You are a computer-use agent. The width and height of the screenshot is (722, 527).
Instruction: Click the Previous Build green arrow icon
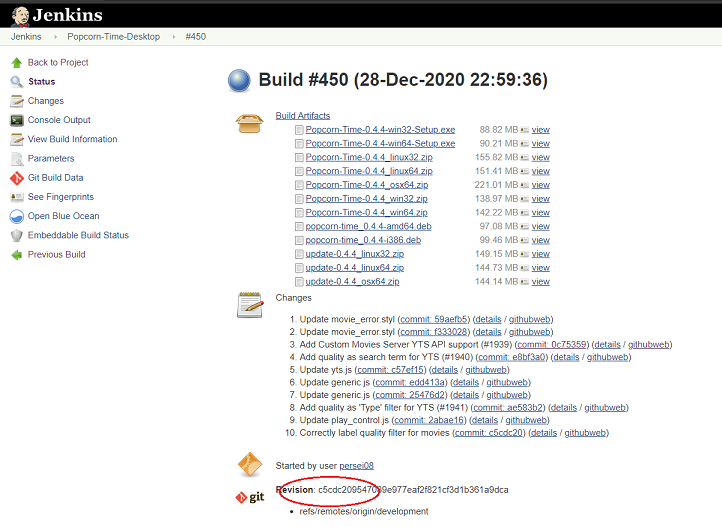[x=17, y=255]
